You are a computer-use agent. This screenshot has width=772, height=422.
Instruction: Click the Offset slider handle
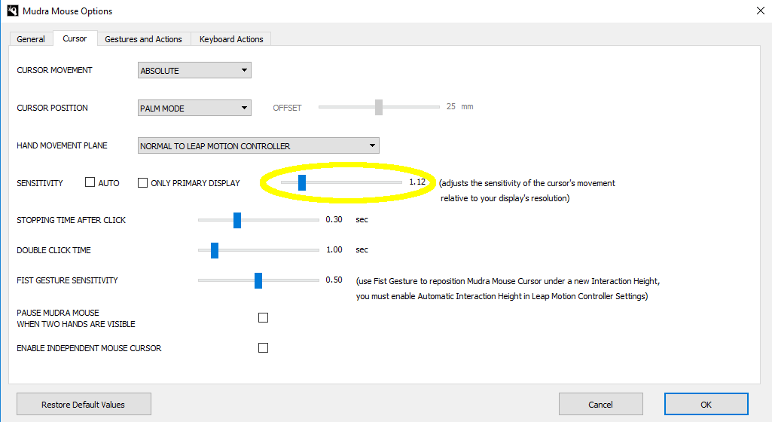coord(379,107)
